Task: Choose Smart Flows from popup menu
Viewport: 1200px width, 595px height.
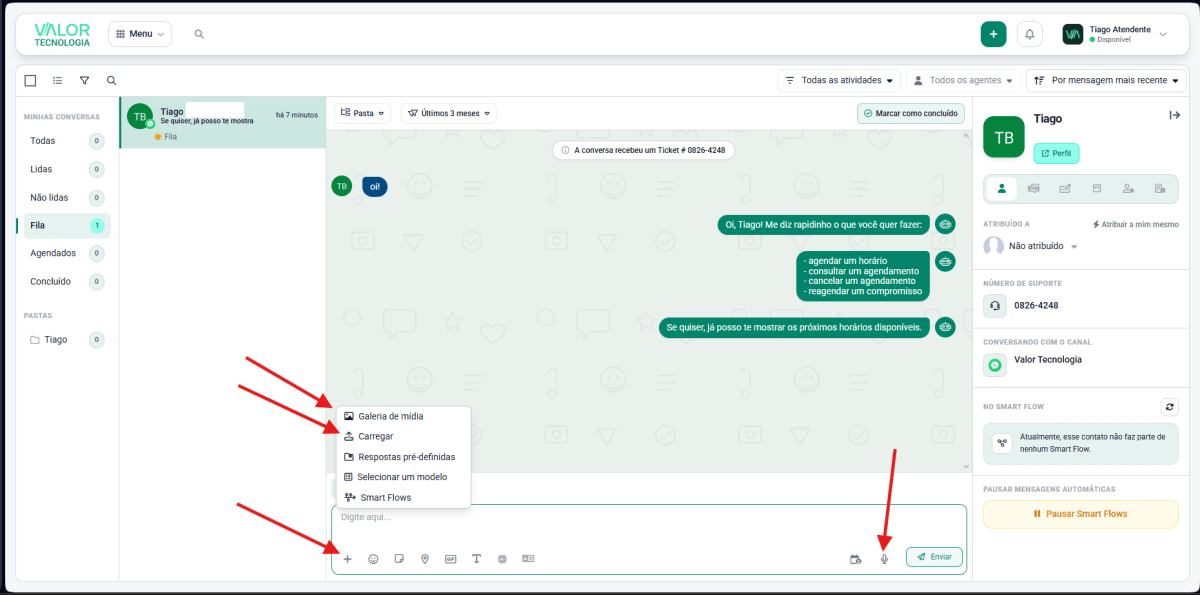Action: point(404,497)
